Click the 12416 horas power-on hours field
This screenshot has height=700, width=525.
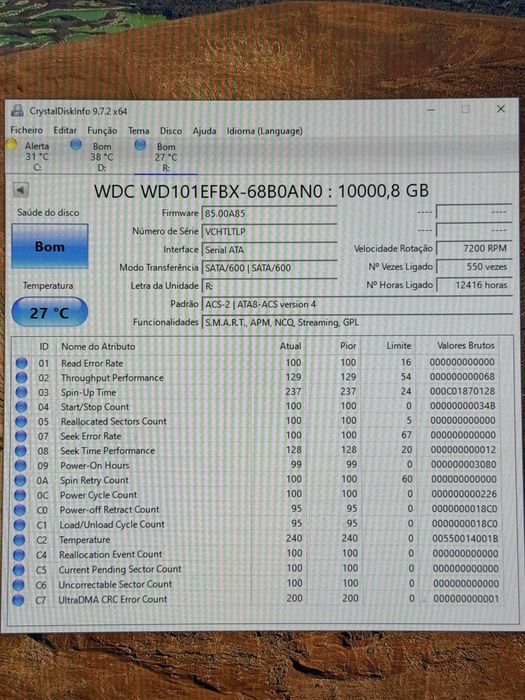[x=474, y=285]
